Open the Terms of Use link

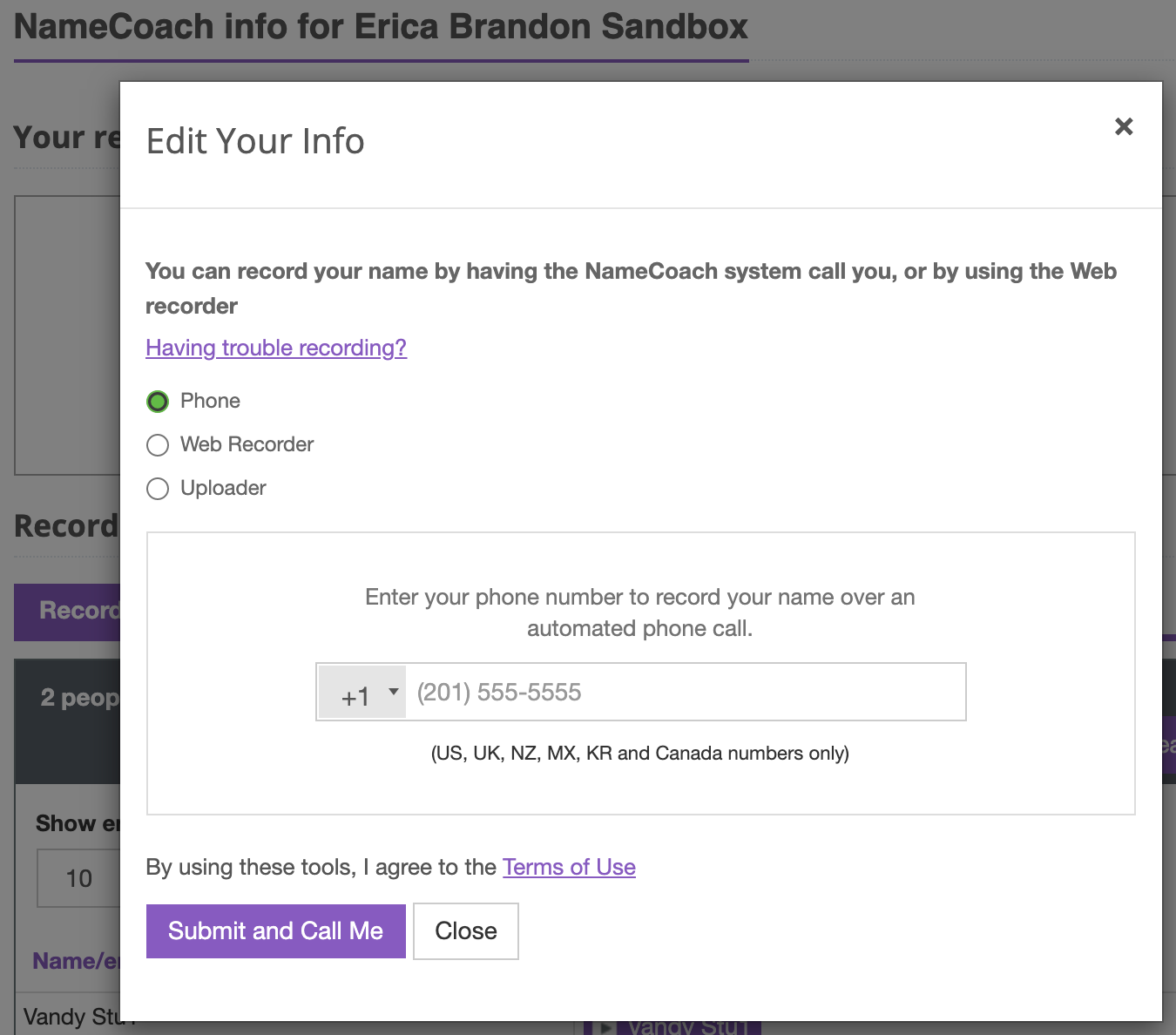[x=569, y=867]
